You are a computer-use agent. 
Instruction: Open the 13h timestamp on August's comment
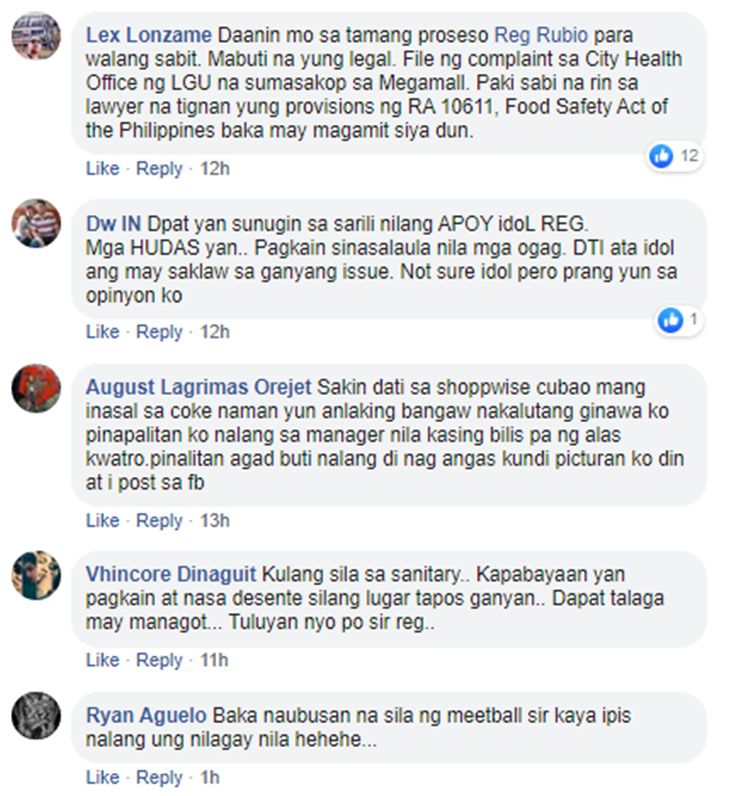(214, 520)
